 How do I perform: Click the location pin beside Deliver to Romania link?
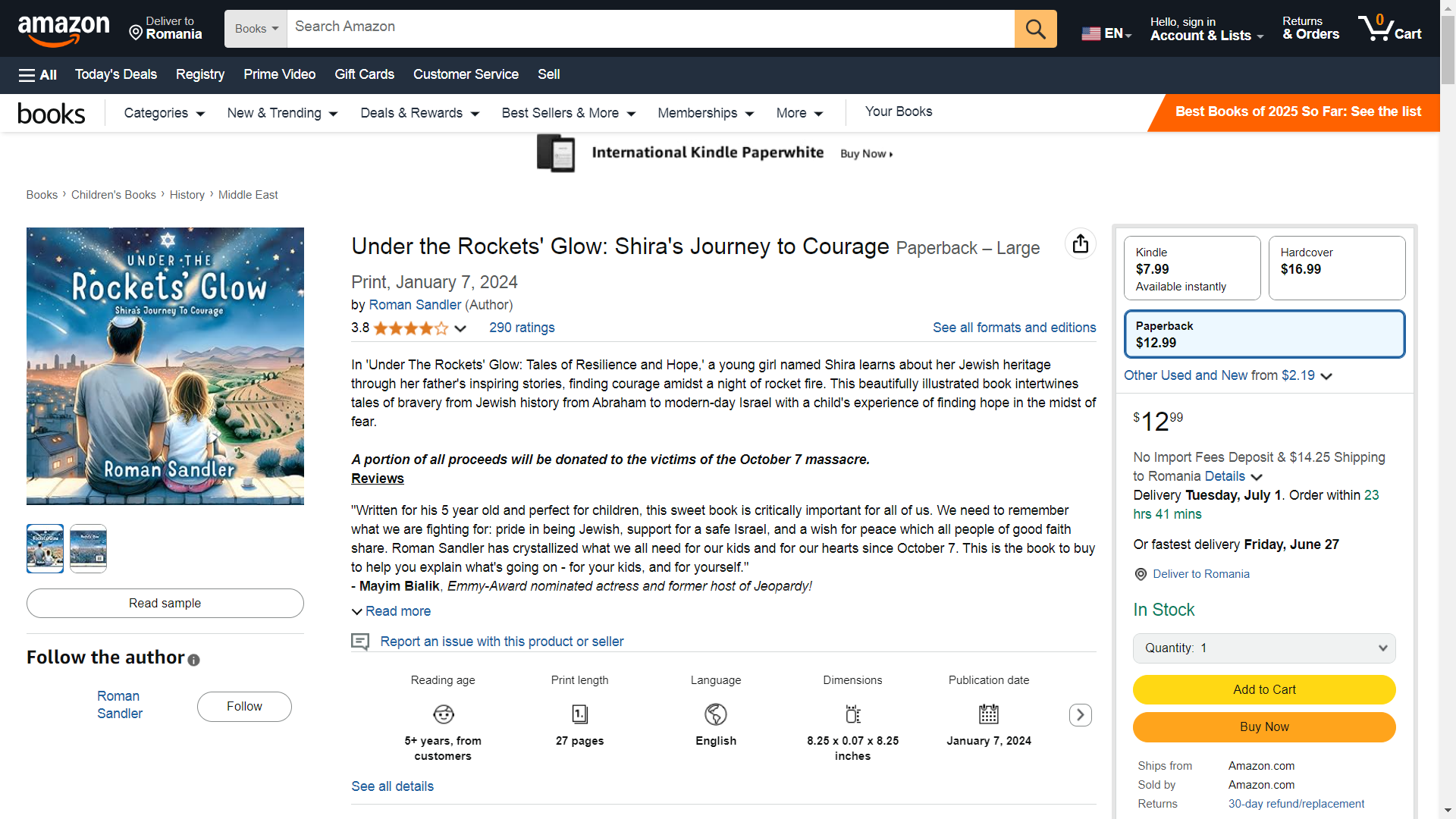click(1141, 575)
